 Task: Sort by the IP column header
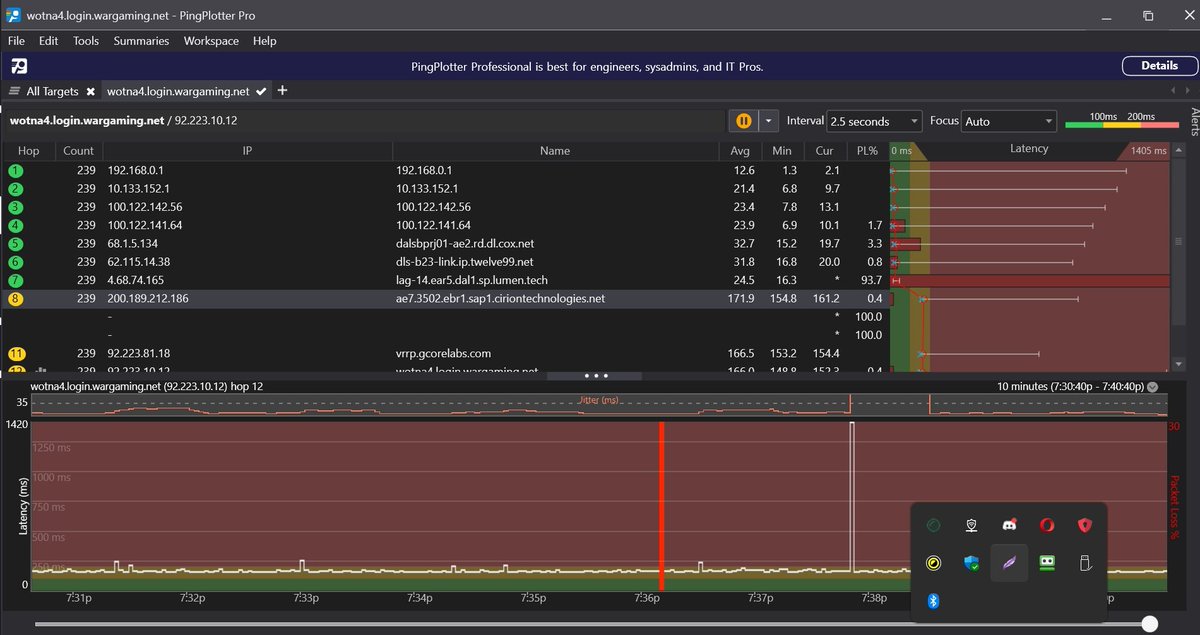[x=247, y=150]
